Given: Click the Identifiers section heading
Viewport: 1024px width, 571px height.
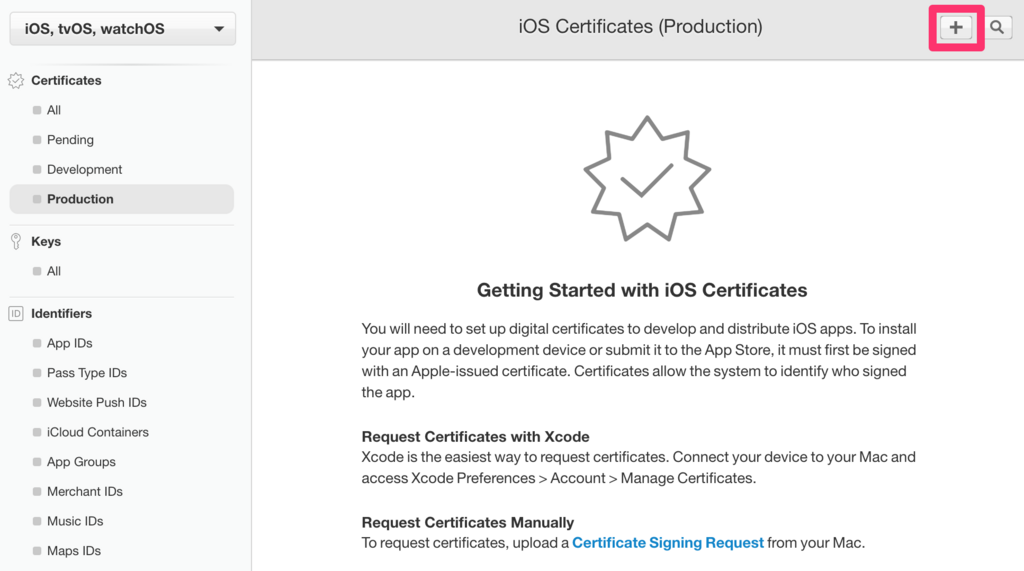Looking at the screenshot, I should click(x=61, y=314).
